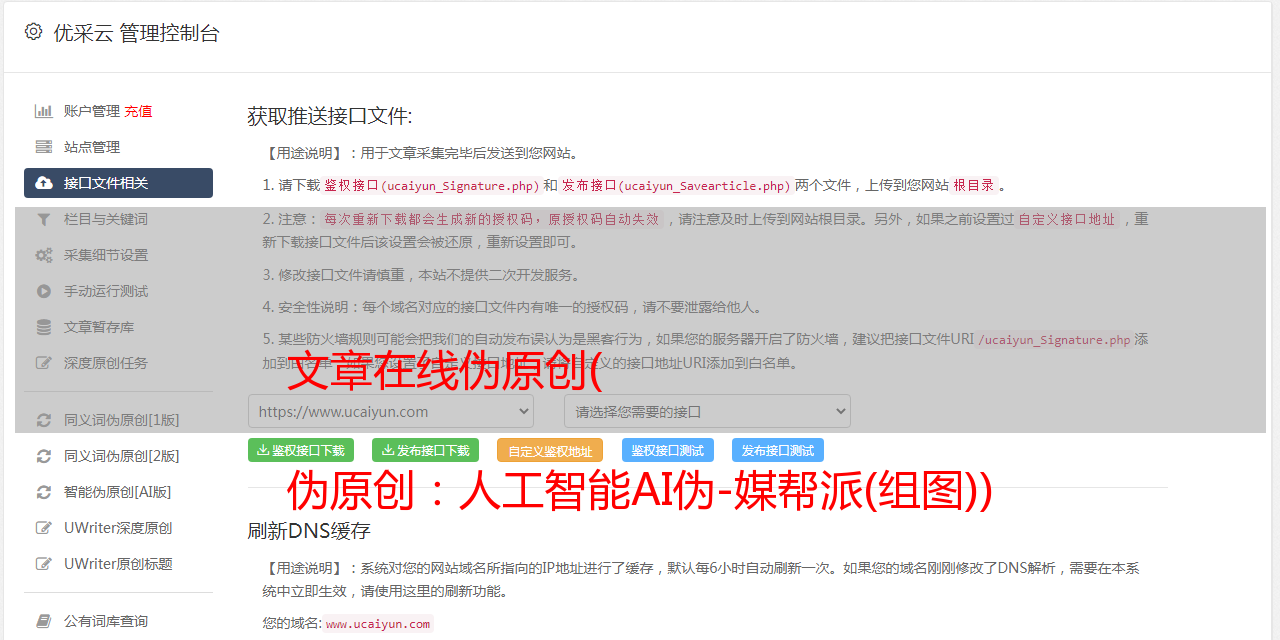The height and width of the screenshot is (640, 1280).
Task: Click the bar chart icon for 账户管理
Action: tap(44, 111)
